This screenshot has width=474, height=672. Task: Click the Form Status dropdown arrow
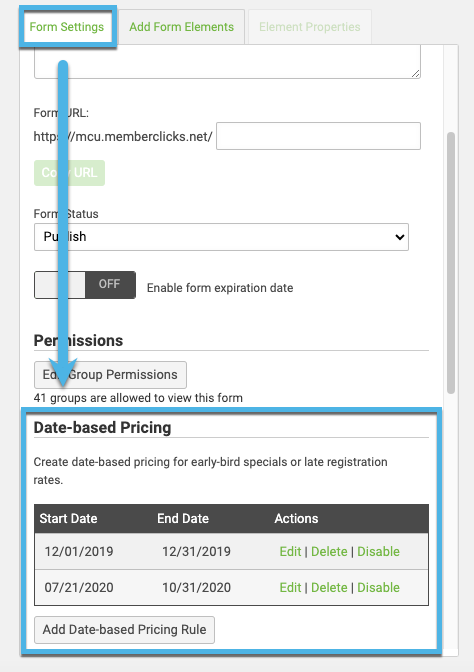(399, 237)
